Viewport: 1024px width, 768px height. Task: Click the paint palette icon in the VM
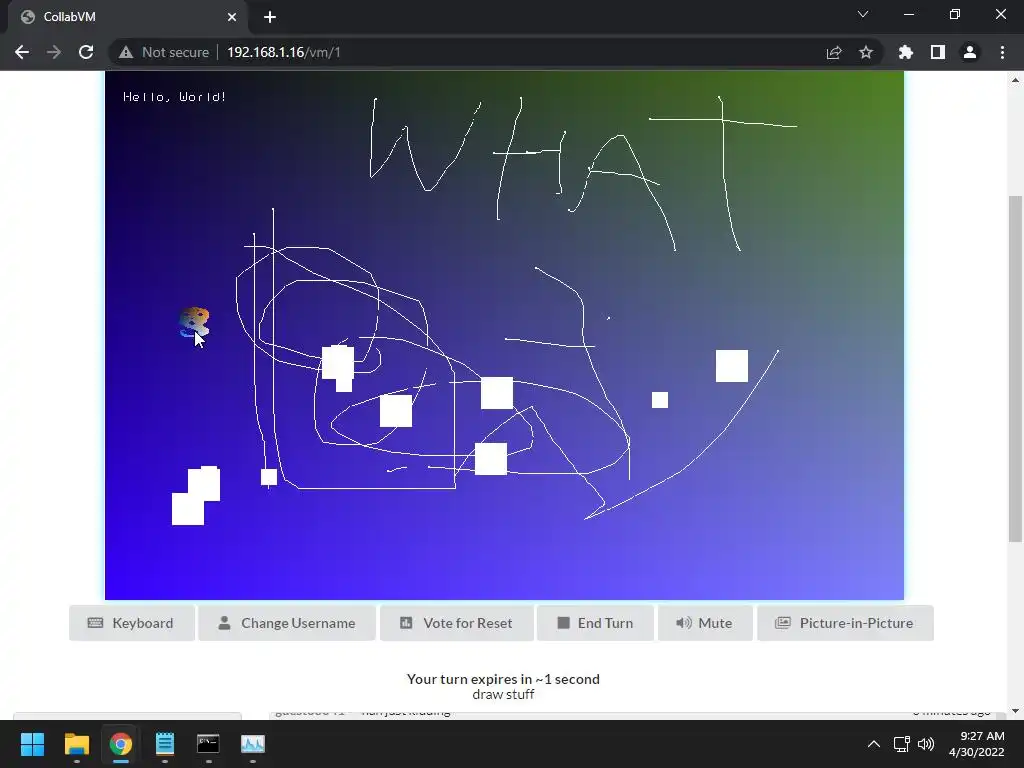(x=194, y=323)
